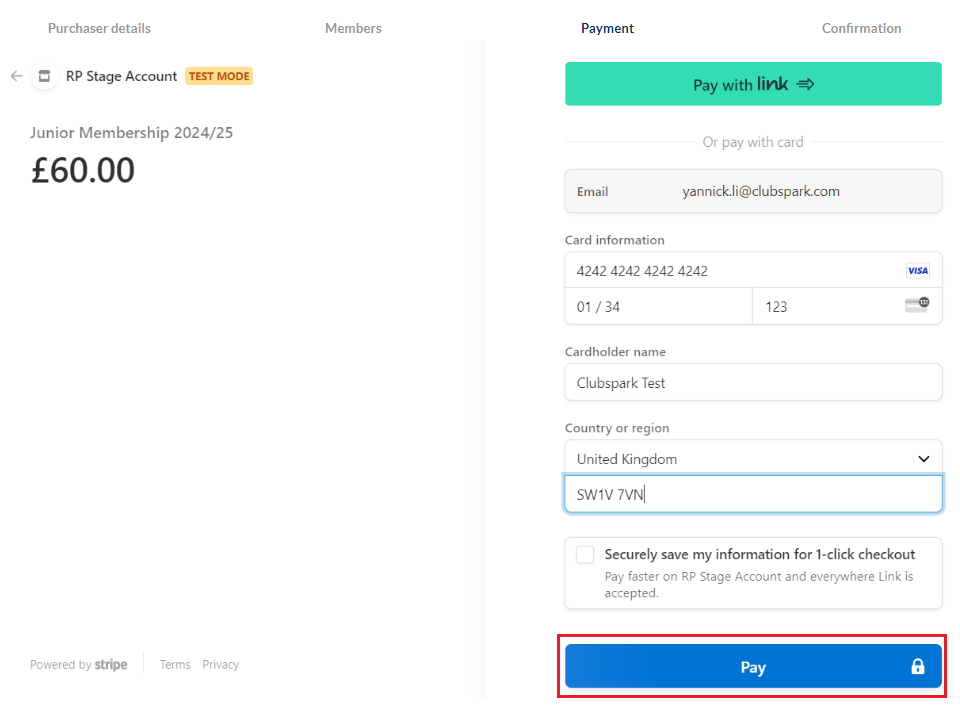Open the Country or region dropdown

tap(752, 459)
